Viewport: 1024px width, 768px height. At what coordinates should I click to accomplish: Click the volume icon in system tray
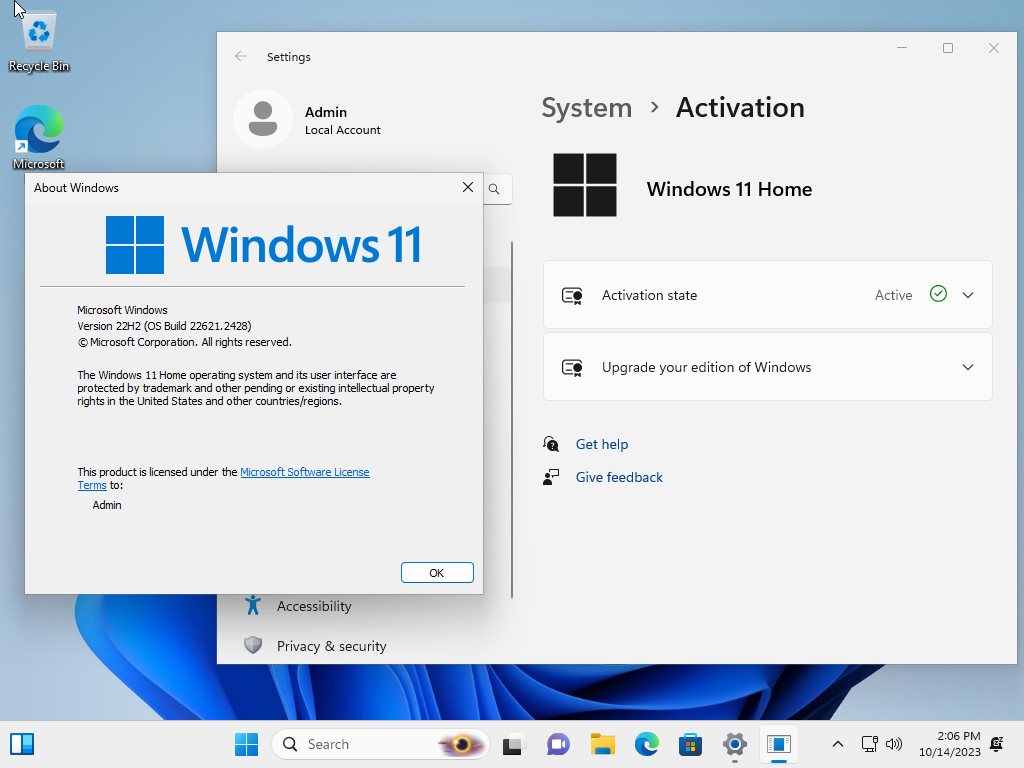(893, 743)
